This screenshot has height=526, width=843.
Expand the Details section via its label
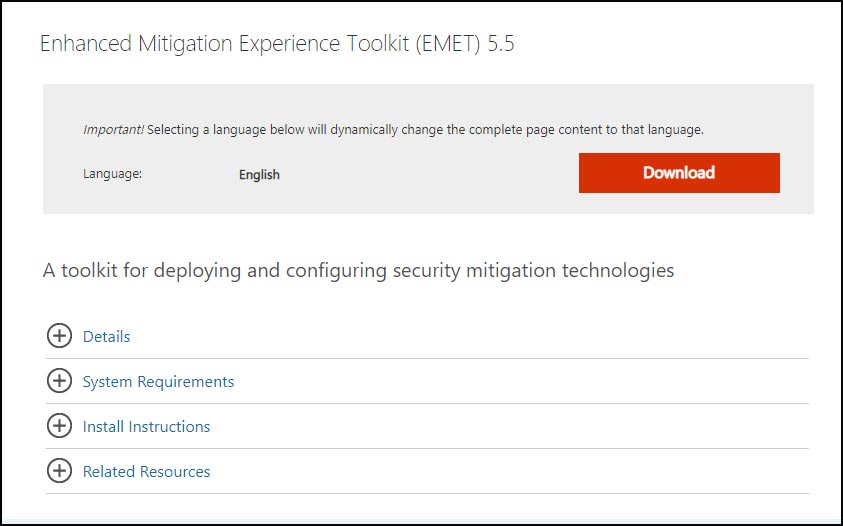106,337
